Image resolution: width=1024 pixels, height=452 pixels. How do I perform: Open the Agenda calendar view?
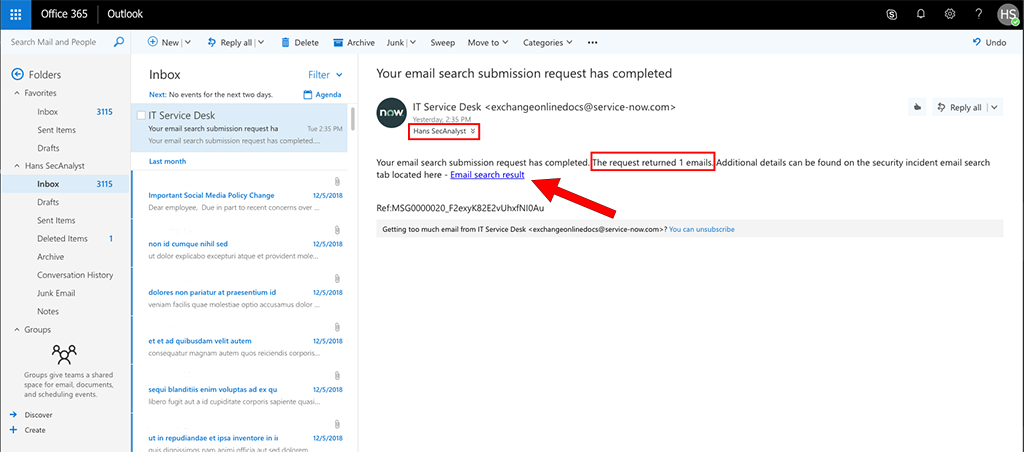coord(323,95)
